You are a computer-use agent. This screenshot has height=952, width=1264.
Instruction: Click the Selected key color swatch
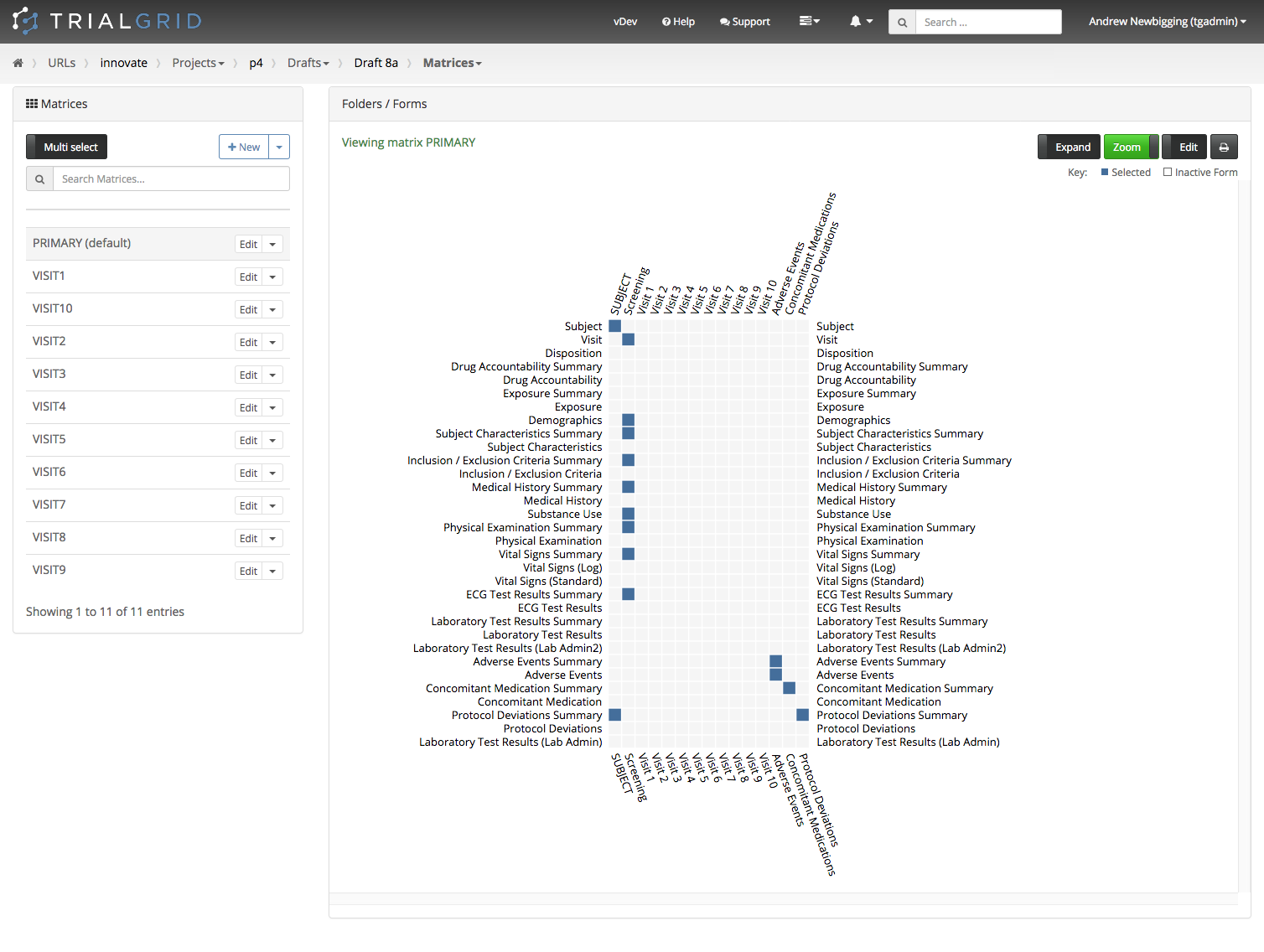[x=1105, y=172]
